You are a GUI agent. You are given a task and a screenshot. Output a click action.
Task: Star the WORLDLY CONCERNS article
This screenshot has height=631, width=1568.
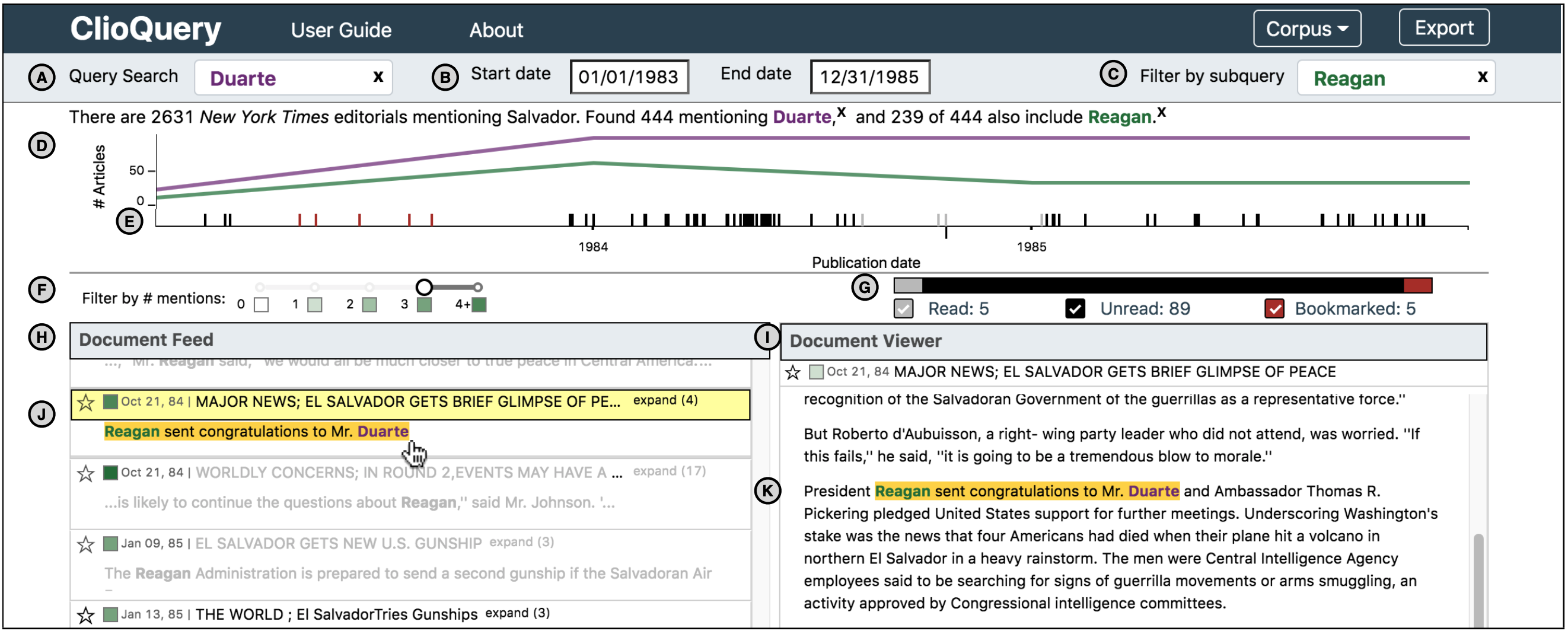click(86, 473)
